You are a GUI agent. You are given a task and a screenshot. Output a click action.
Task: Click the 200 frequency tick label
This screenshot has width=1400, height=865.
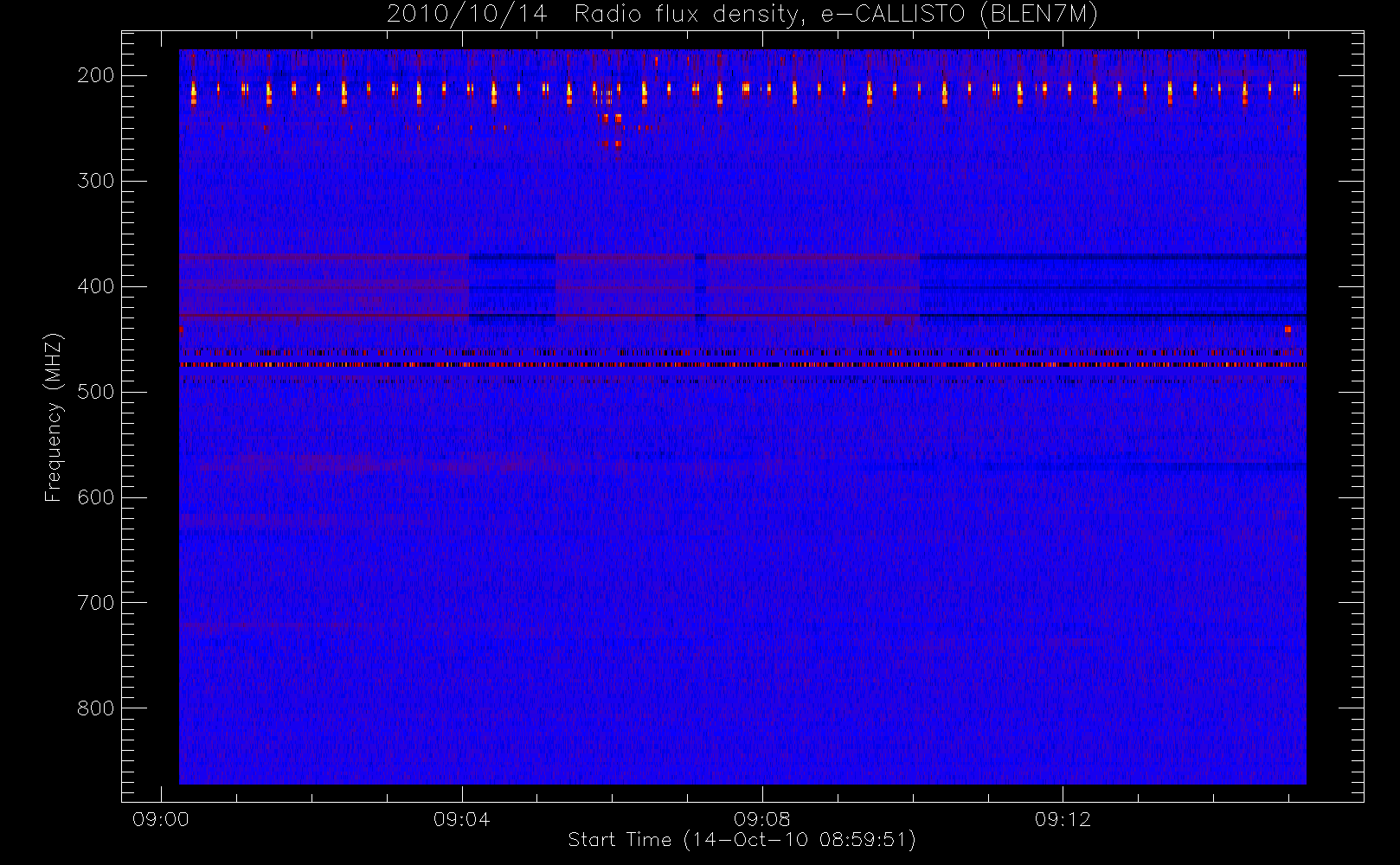(96, 75)
